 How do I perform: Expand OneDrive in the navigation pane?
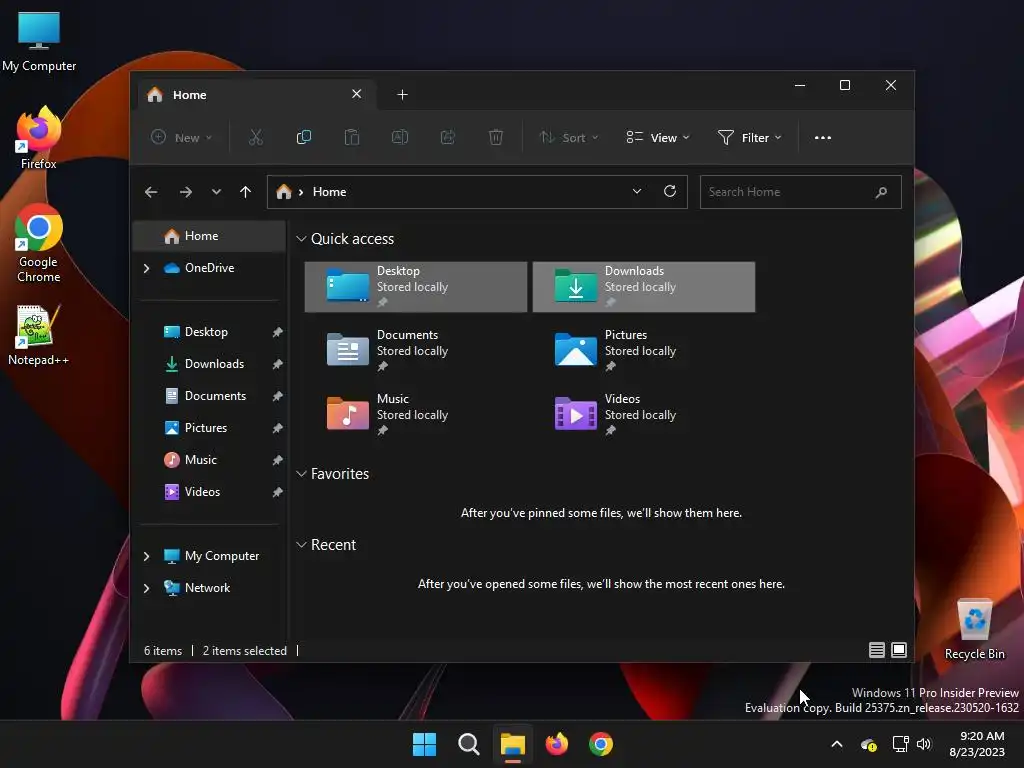pyautogui.click(x=146, y=268)
